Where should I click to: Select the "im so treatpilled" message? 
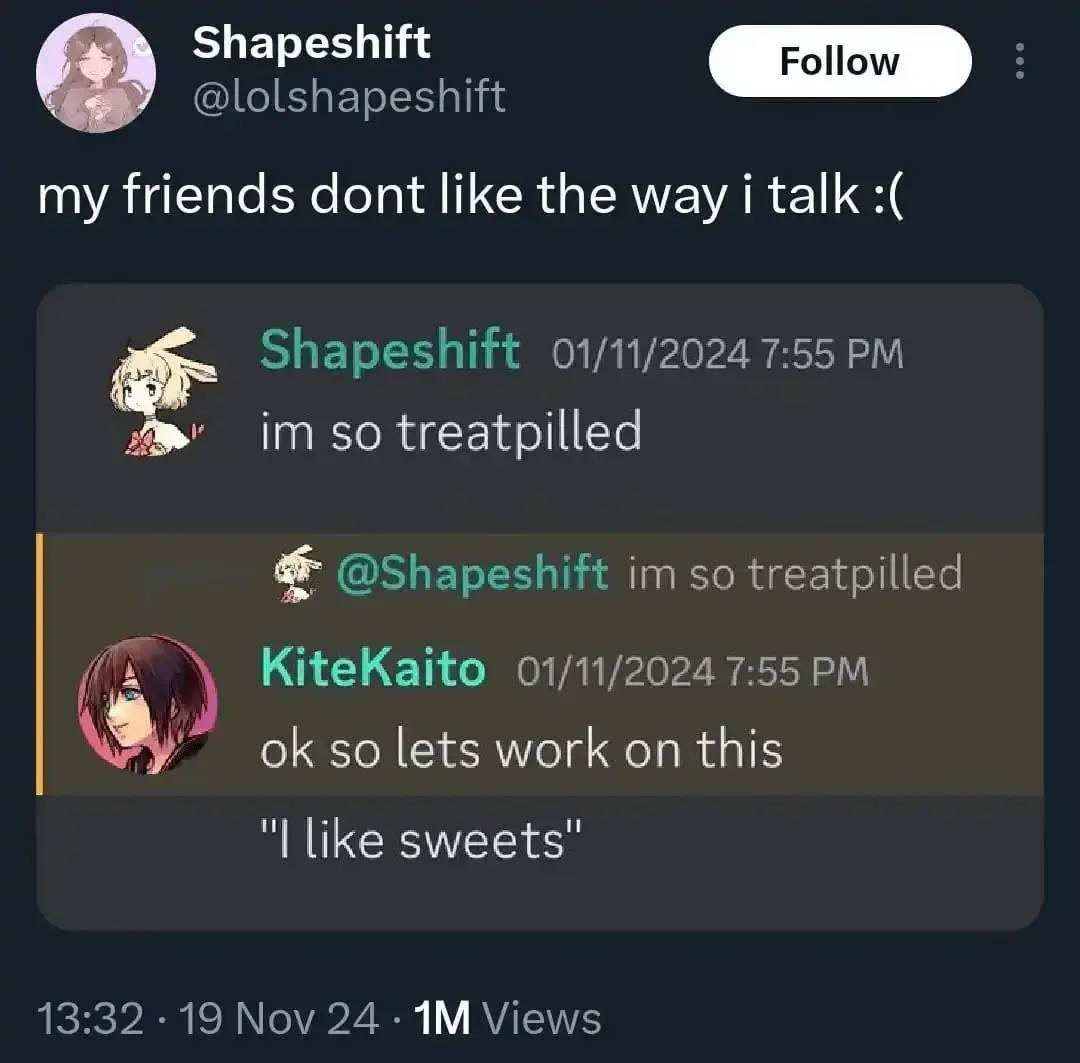451,432
